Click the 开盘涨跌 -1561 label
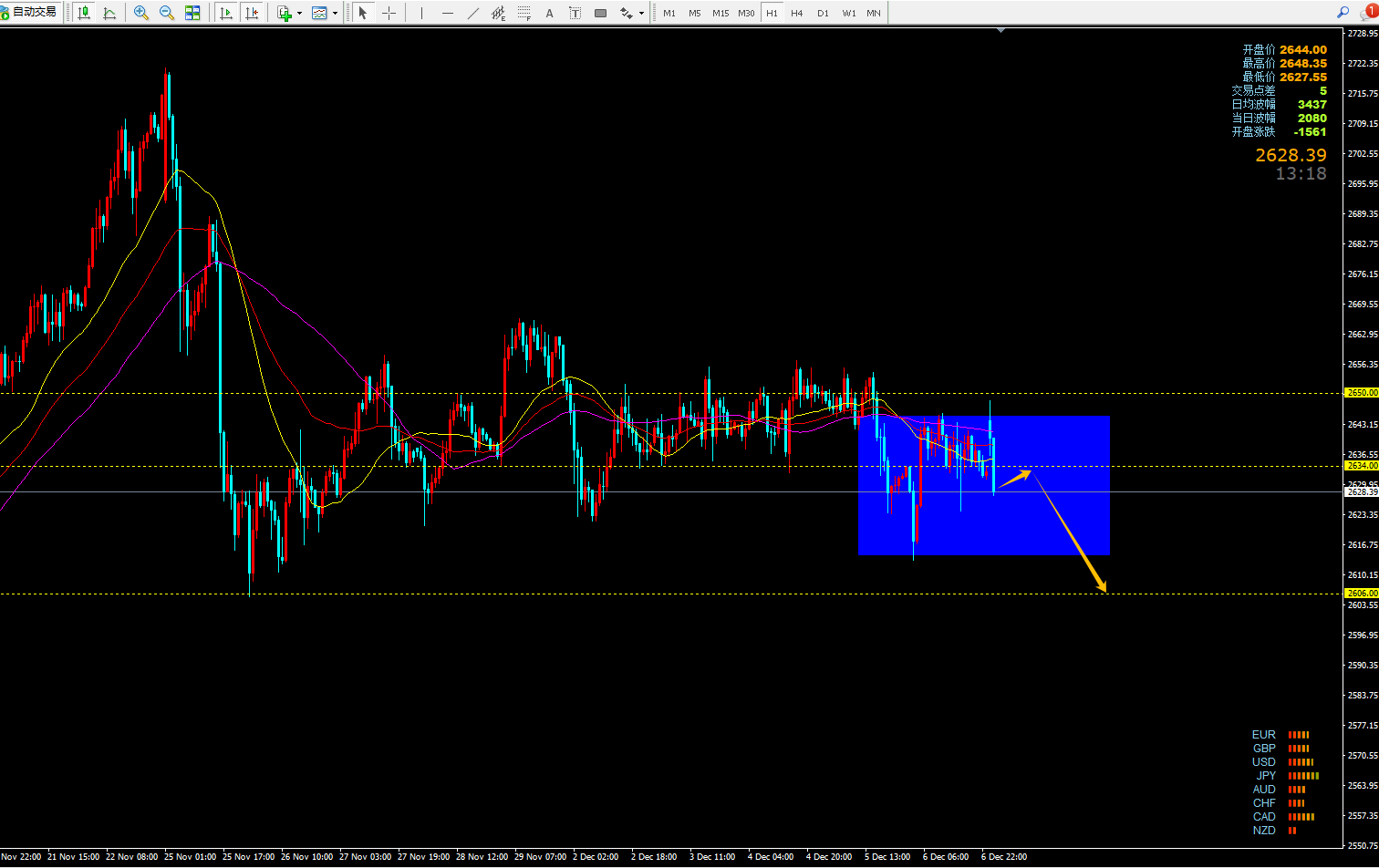 pyautogui.click(x=1279, y=132)
